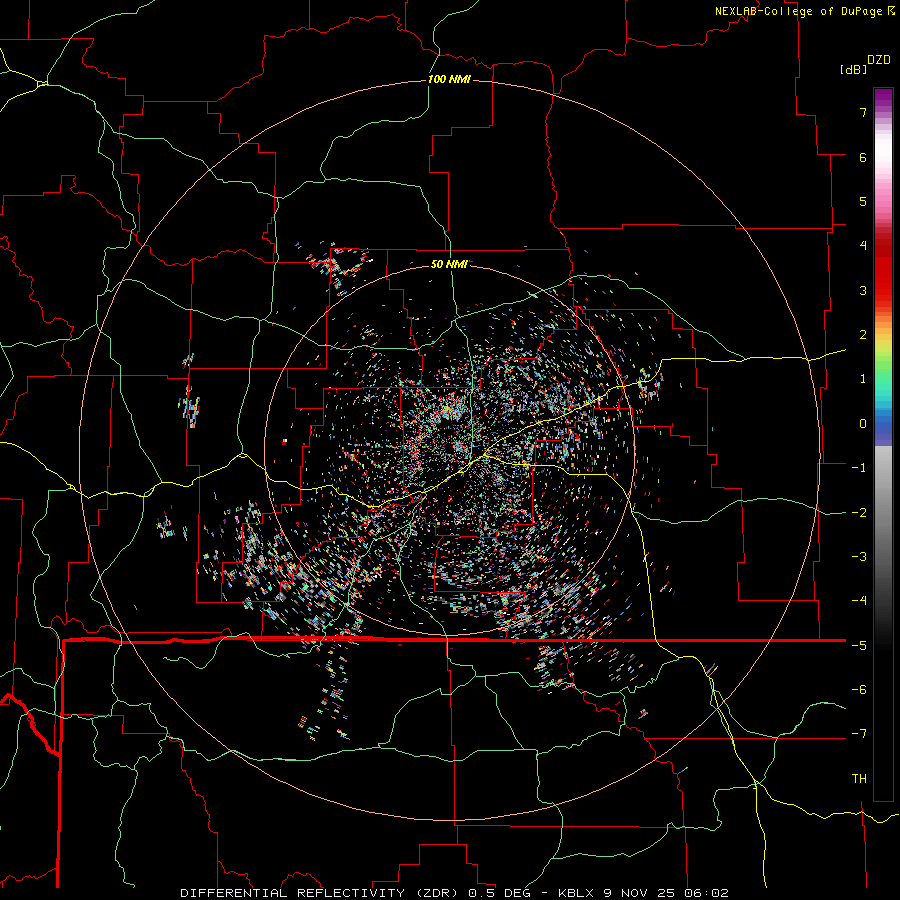
Task: Click the -7 value on the color scale
Action: coord(859,734)
